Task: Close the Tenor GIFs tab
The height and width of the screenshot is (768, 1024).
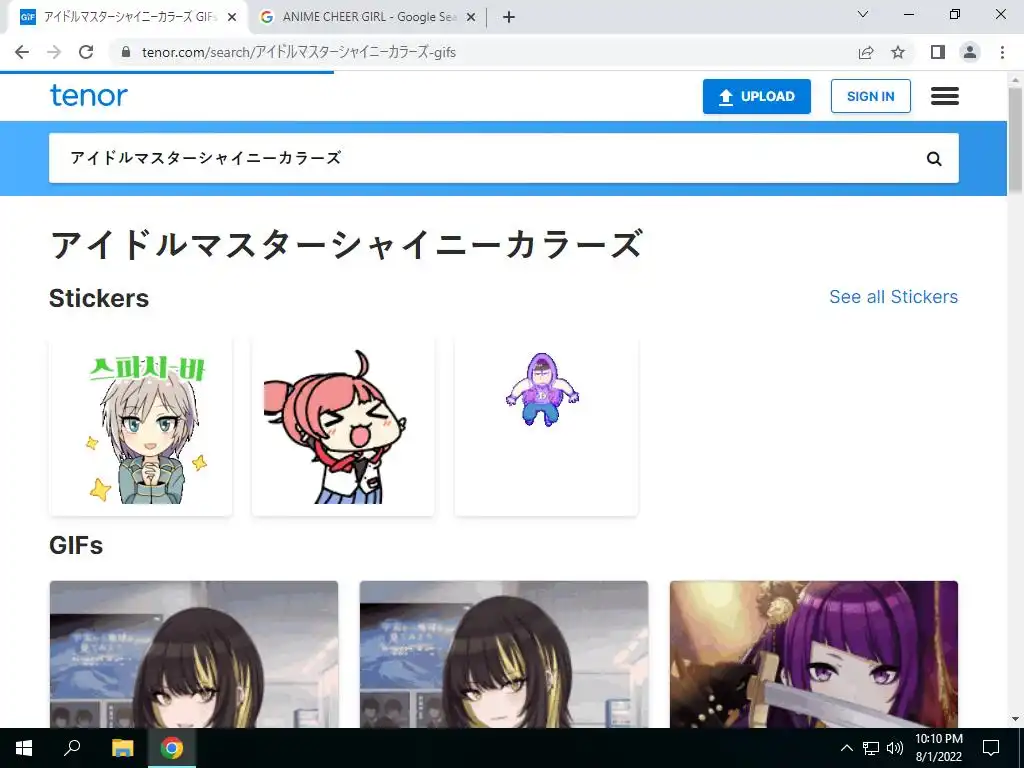Action: pos(232,17)
